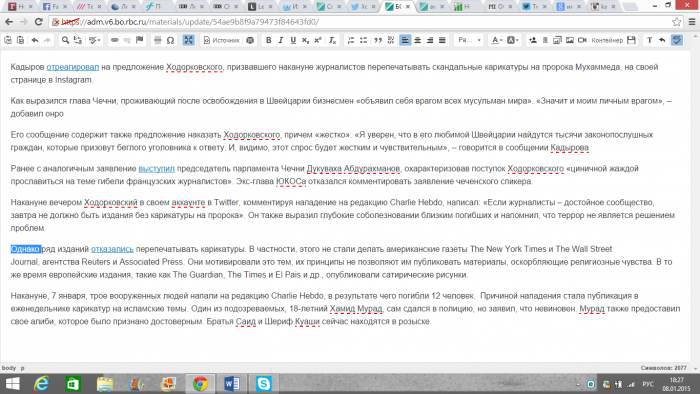
Task: Open the Chrome menu
Action: click(692, 22)
